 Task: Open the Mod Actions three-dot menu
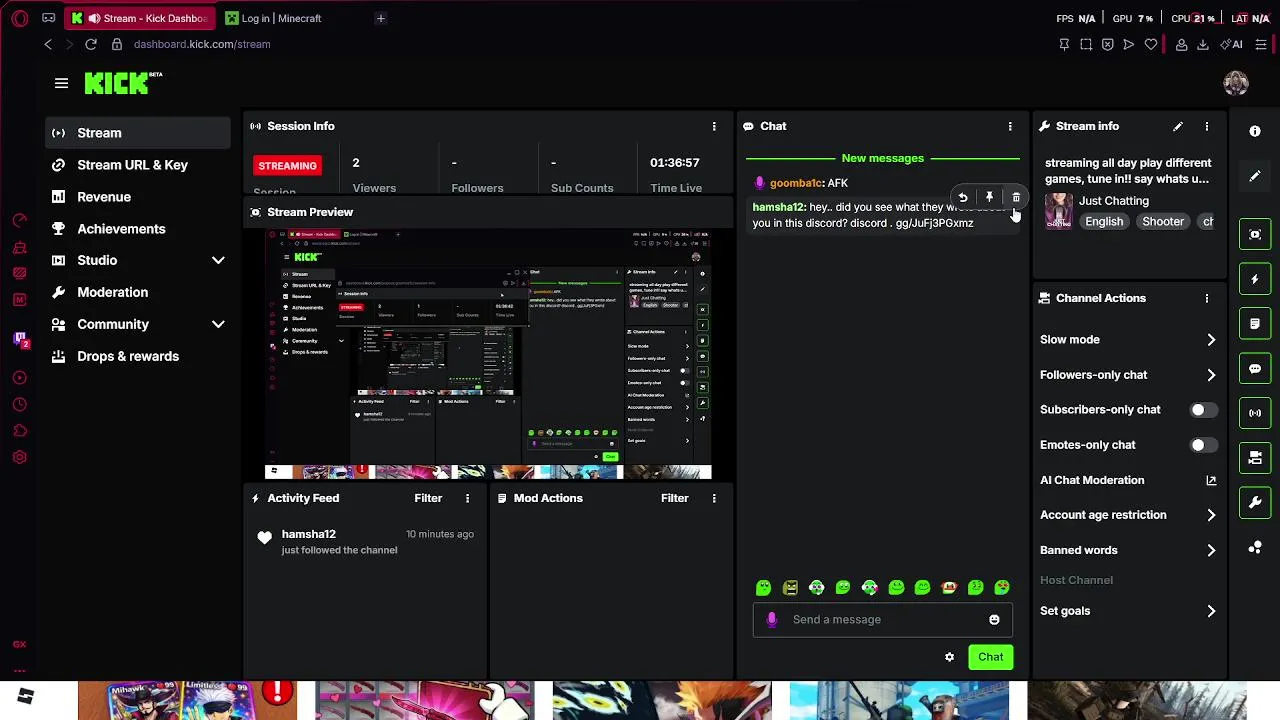pyautogui.click(x=714, y=498)
